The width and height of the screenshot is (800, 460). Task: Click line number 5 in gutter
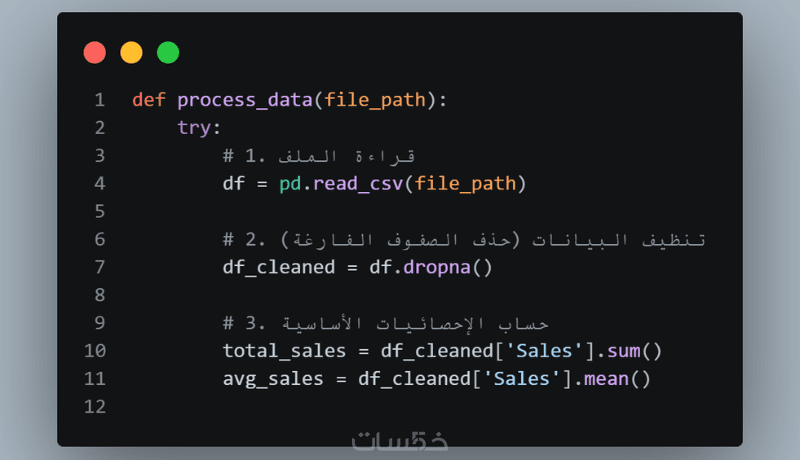pyautogui.click(x=99, y=211)
